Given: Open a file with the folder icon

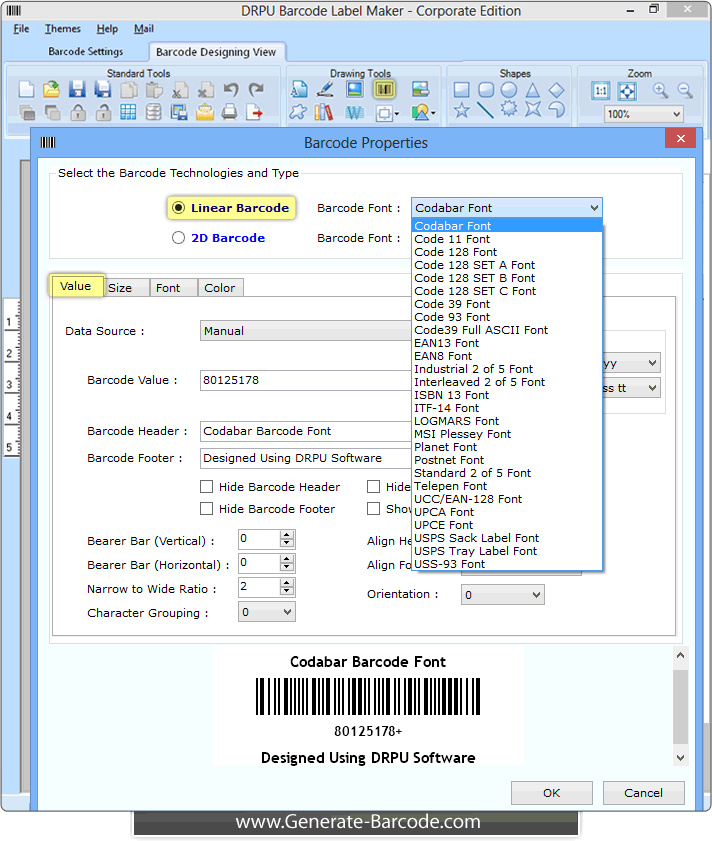Looking at the screenshot, I should tap(52, 90).
